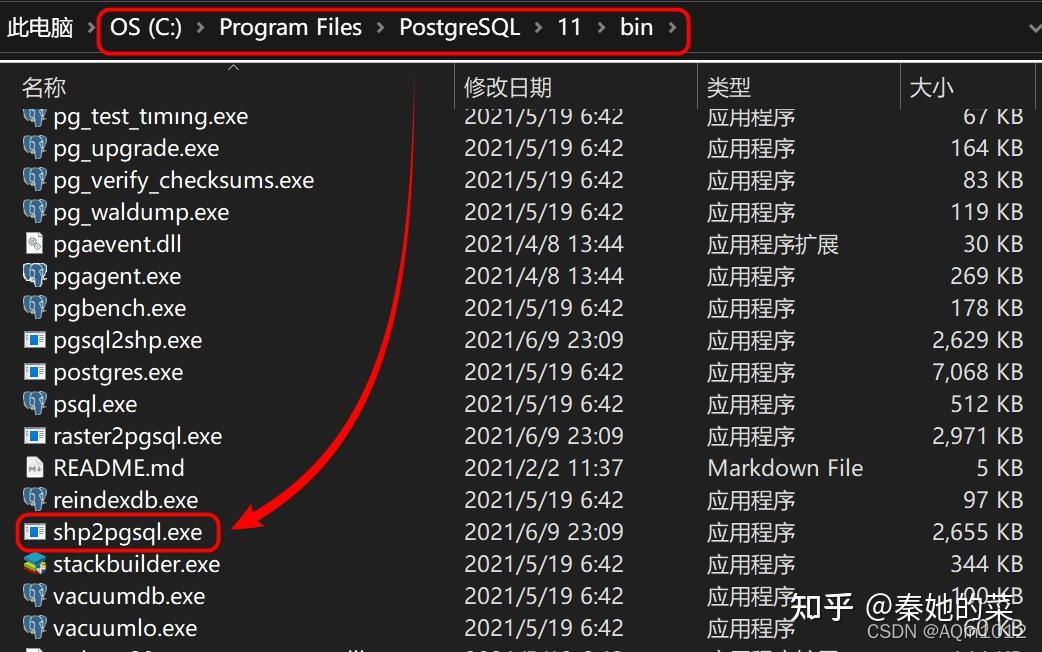Click the pgsql2shp.exe application icon
The height and width of the screenshot is (652, 1042).
tap(35, 340)
